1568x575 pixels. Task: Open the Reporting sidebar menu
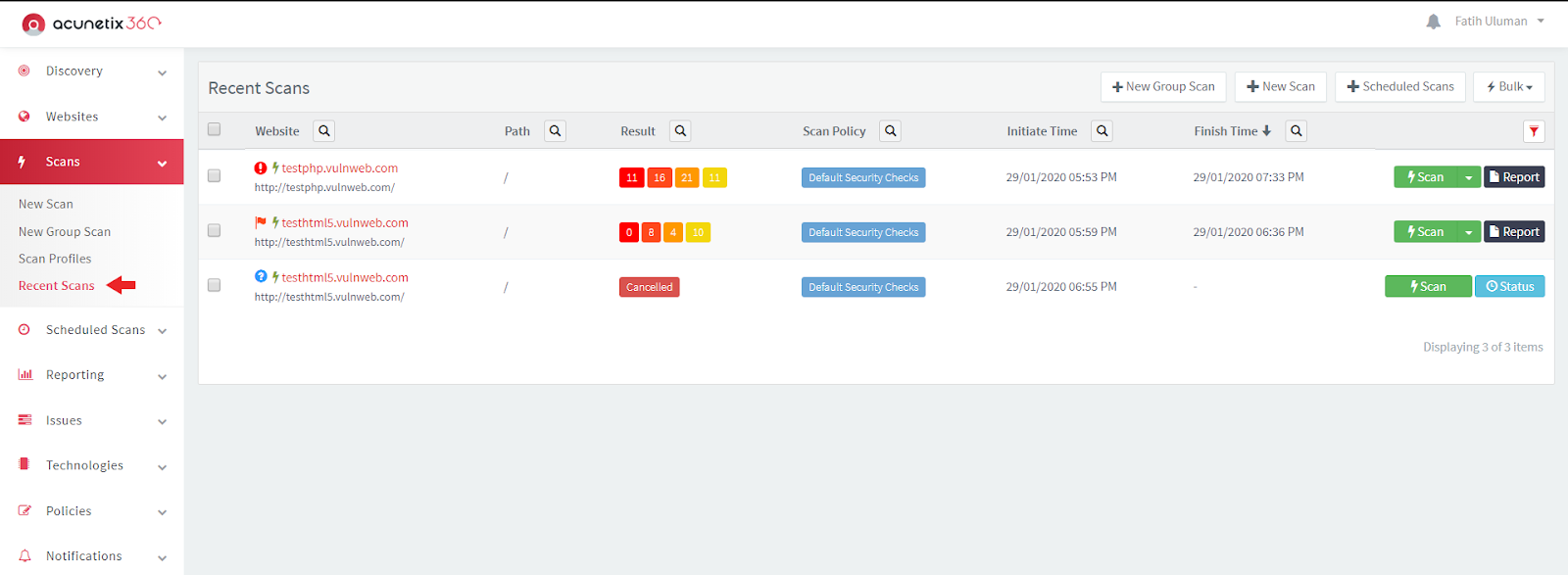[92, 375]
